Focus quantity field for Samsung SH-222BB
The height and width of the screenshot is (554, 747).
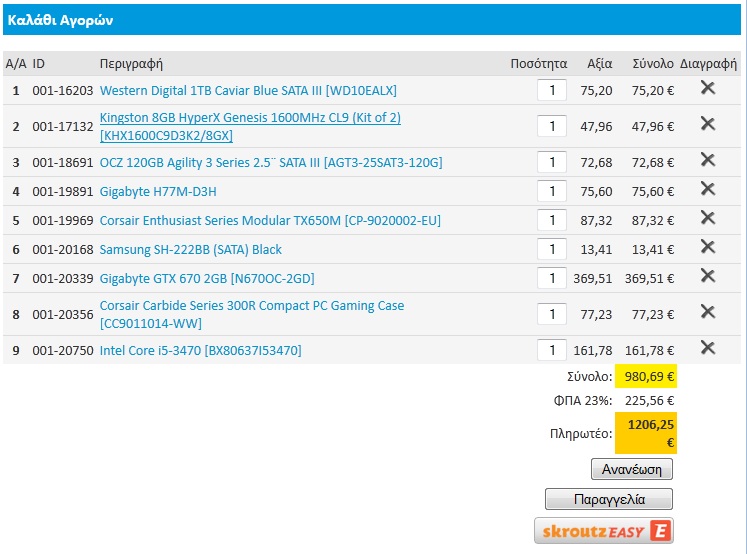pyautogui.click(x=552, y=249)
